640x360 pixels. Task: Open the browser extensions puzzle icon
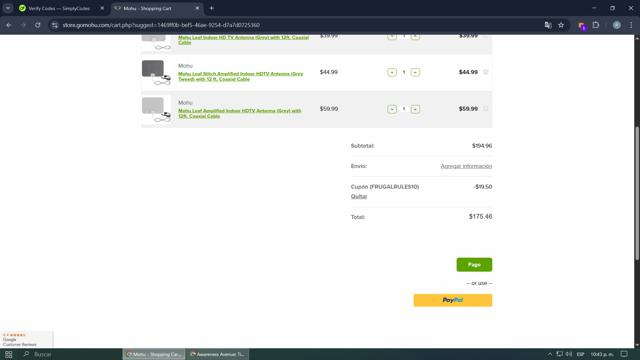[x=596, y=25]
